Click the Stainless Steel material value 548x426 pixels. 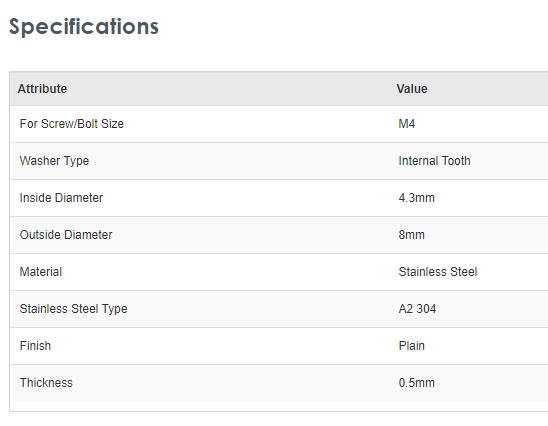tap(438, 272)
